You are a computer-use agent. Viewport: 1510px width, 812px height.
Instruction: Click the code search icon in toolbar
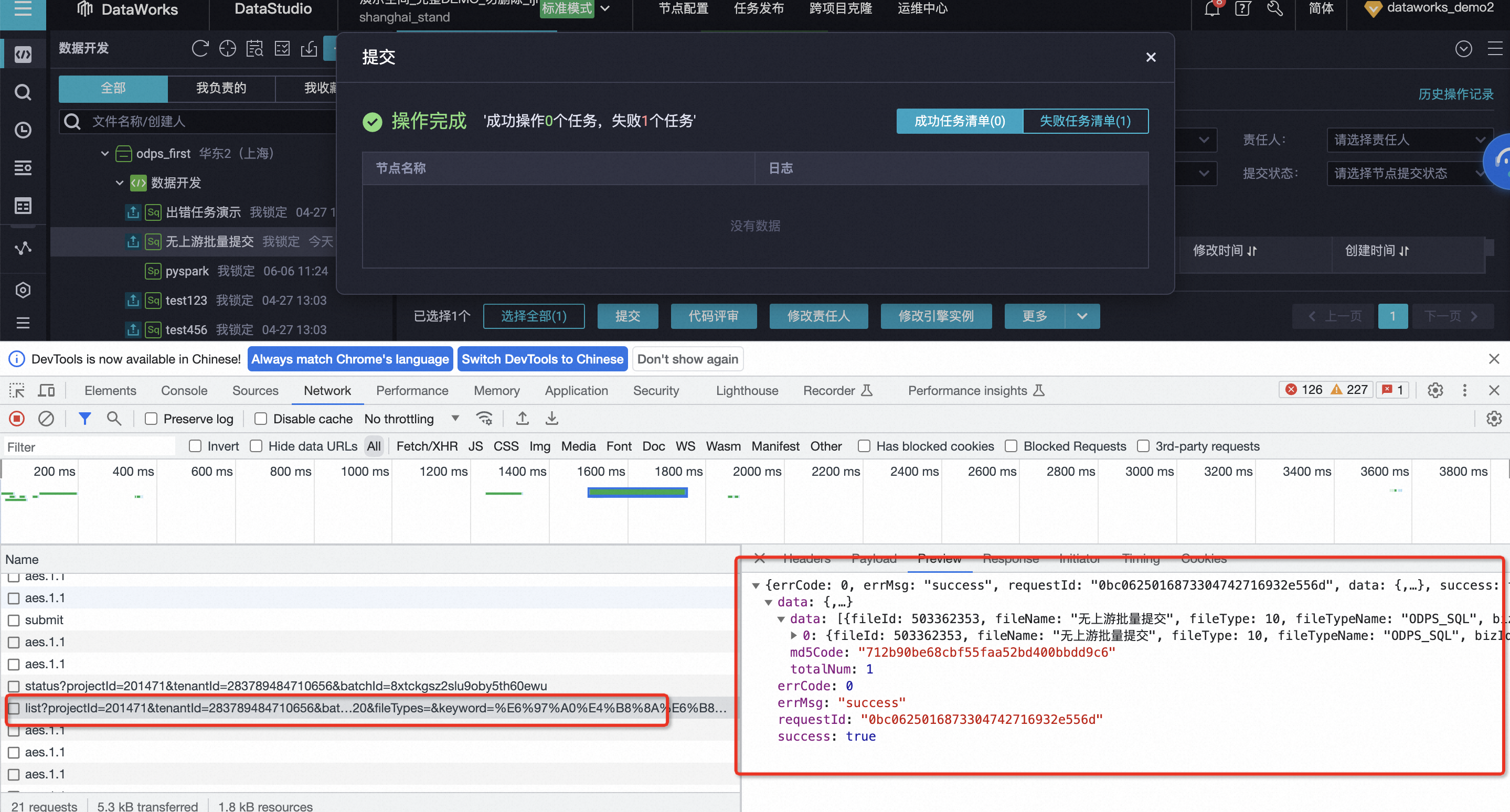click(254, 49)
